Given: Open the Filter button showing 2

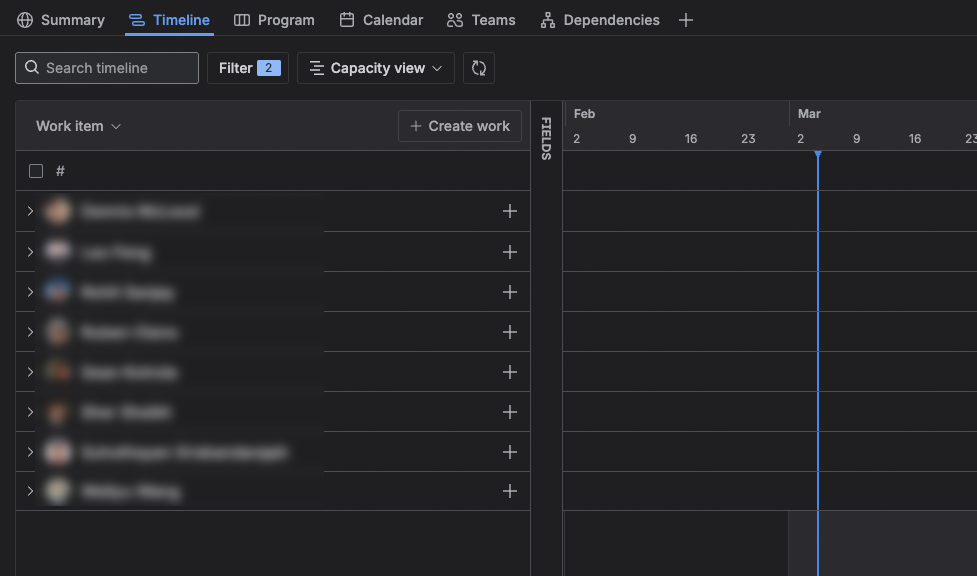Looking at the screenshot, I should [x=248, y=68].
